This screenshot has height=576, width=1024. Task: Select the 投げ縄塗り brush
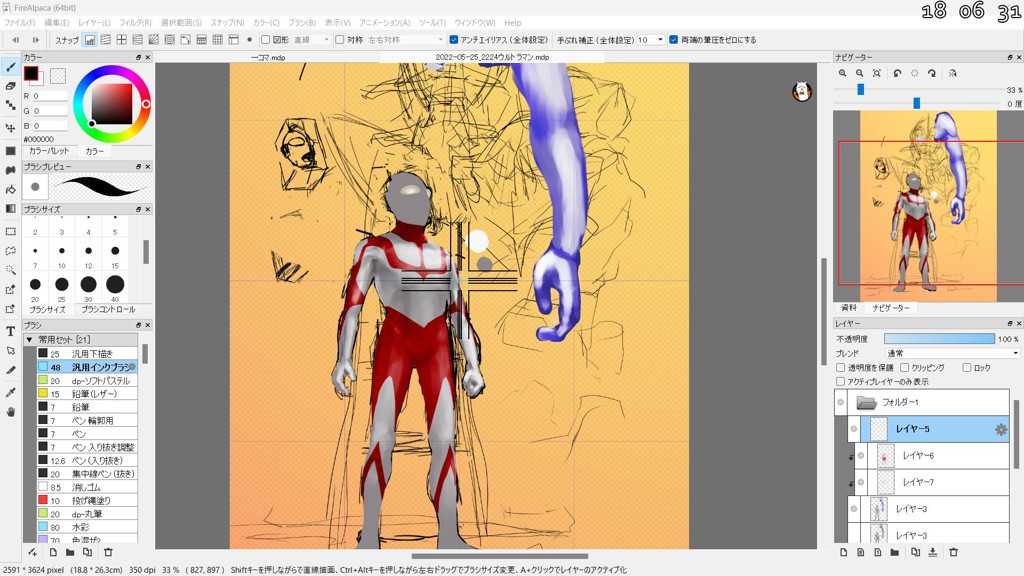point(88,500)
